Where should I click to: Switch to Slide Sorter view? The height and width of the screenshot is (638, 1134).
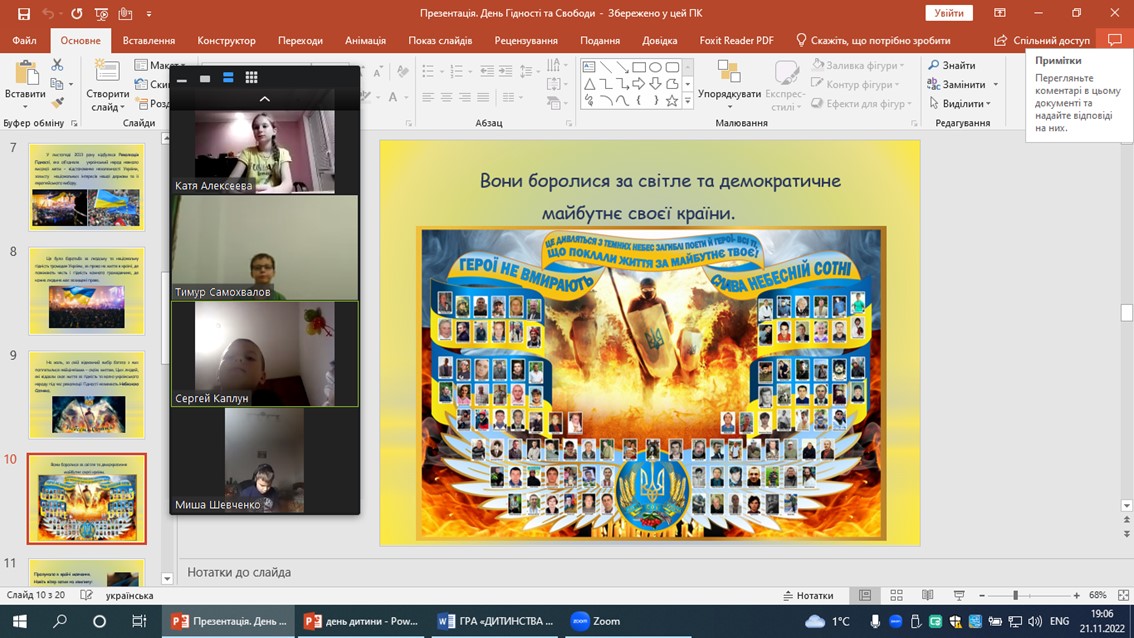click(897, 595)
